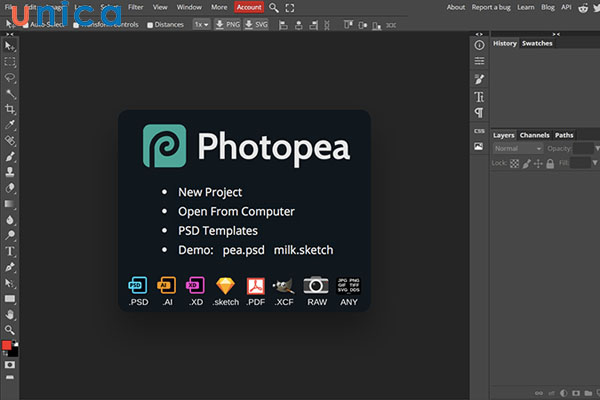Viewport: 600px width, 400px height.
Task: Switch to the Paths tab
Action: coord(564,135)
